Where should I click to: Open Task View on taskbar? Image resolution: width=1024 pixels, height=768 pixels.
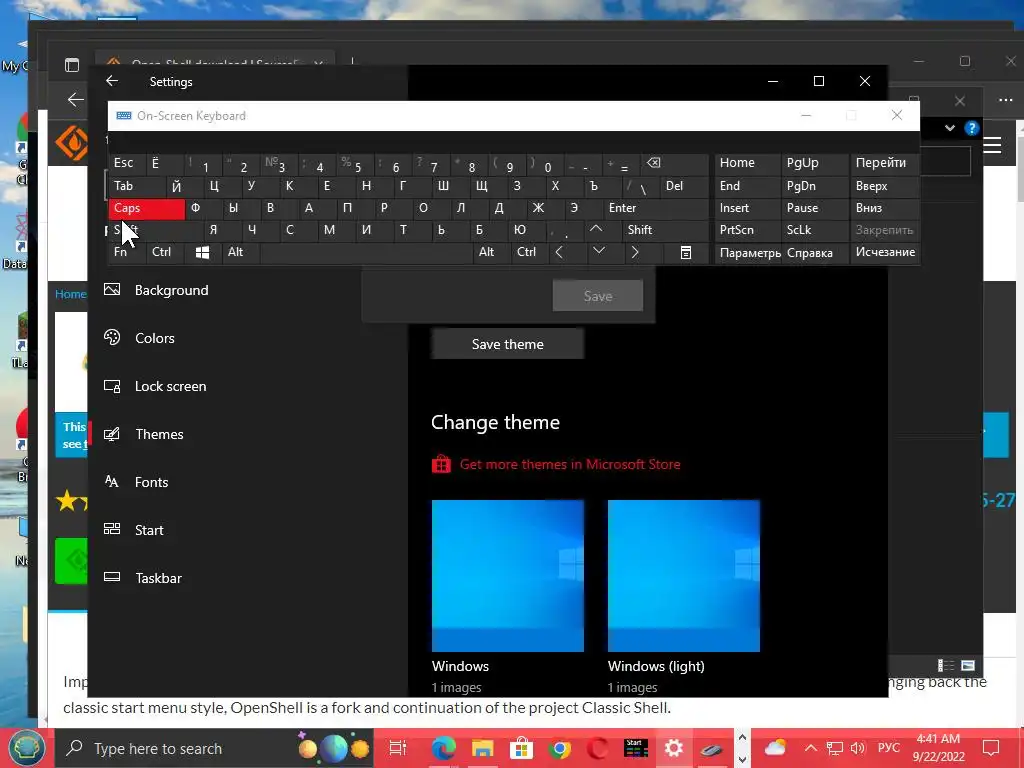(397, 748)
